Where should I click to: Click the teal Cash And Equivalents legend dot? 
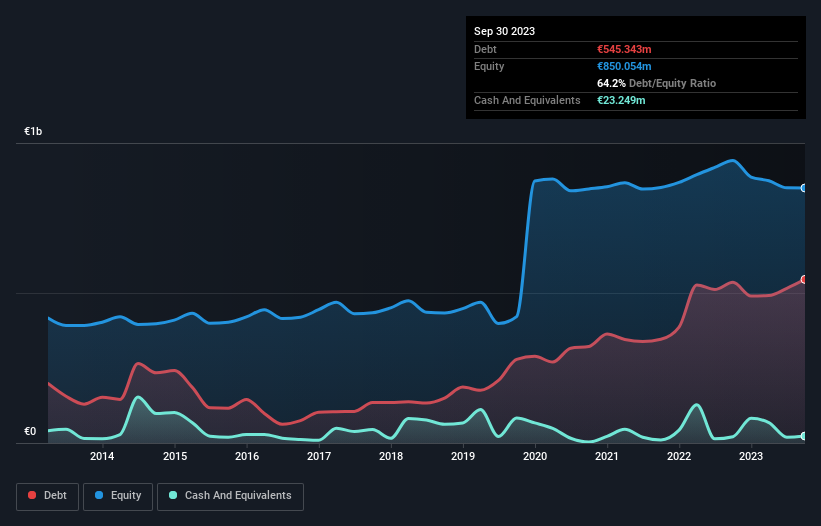[x=173, y=495]
